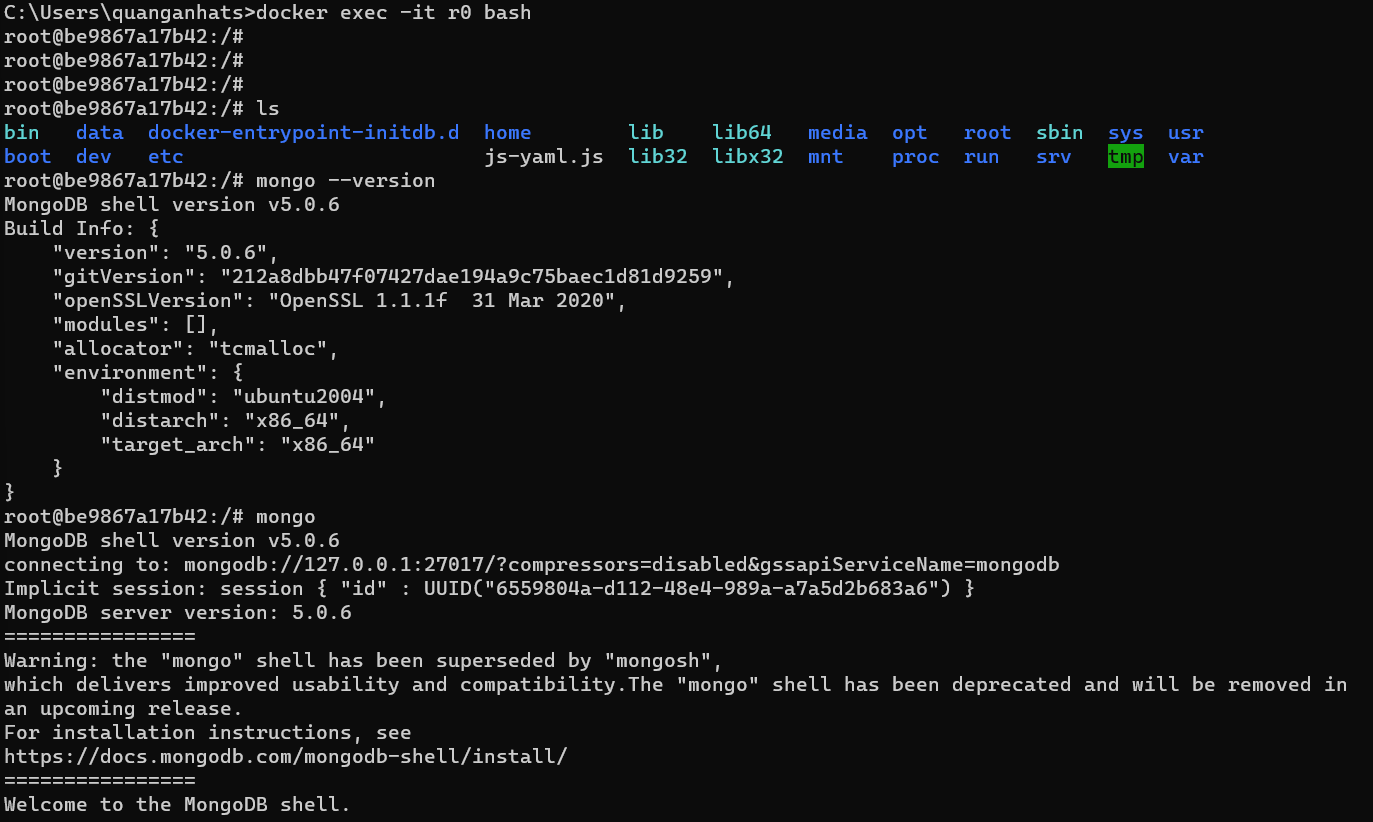Click the libx32 directory name
Viewport: 1373px width, 822px height.
(747, 157)
